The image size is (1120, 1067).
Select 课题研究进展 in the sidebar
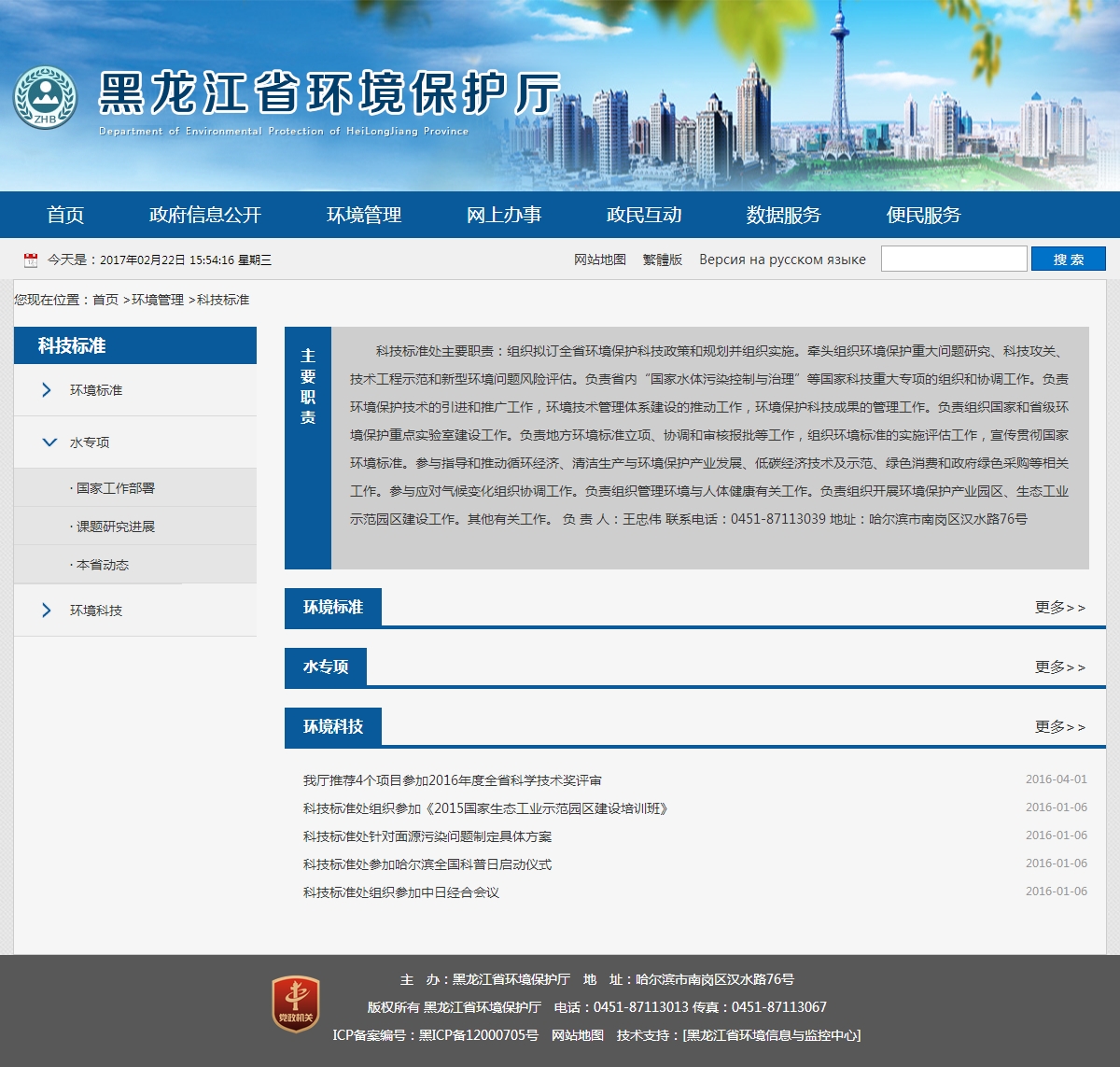point(116,526)
